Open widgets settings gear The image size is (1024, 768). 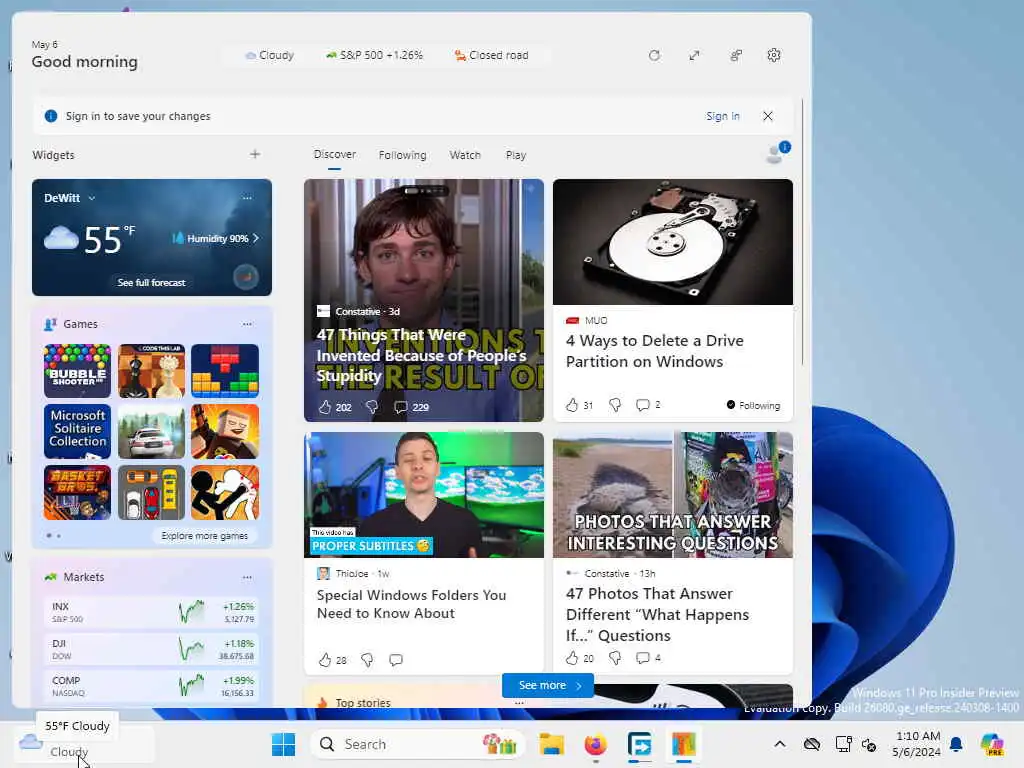[774, 56]
